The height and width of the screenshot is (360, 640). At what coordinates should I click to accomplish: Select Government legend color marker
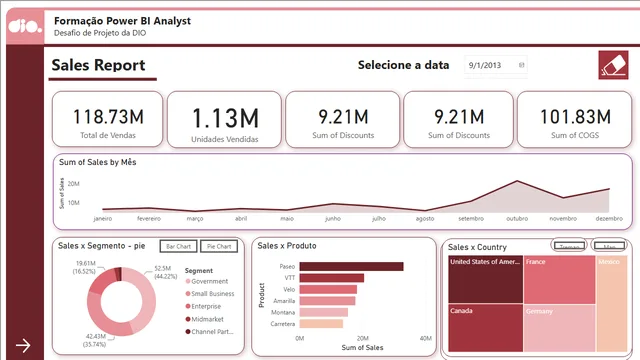(x=188, y=281)
